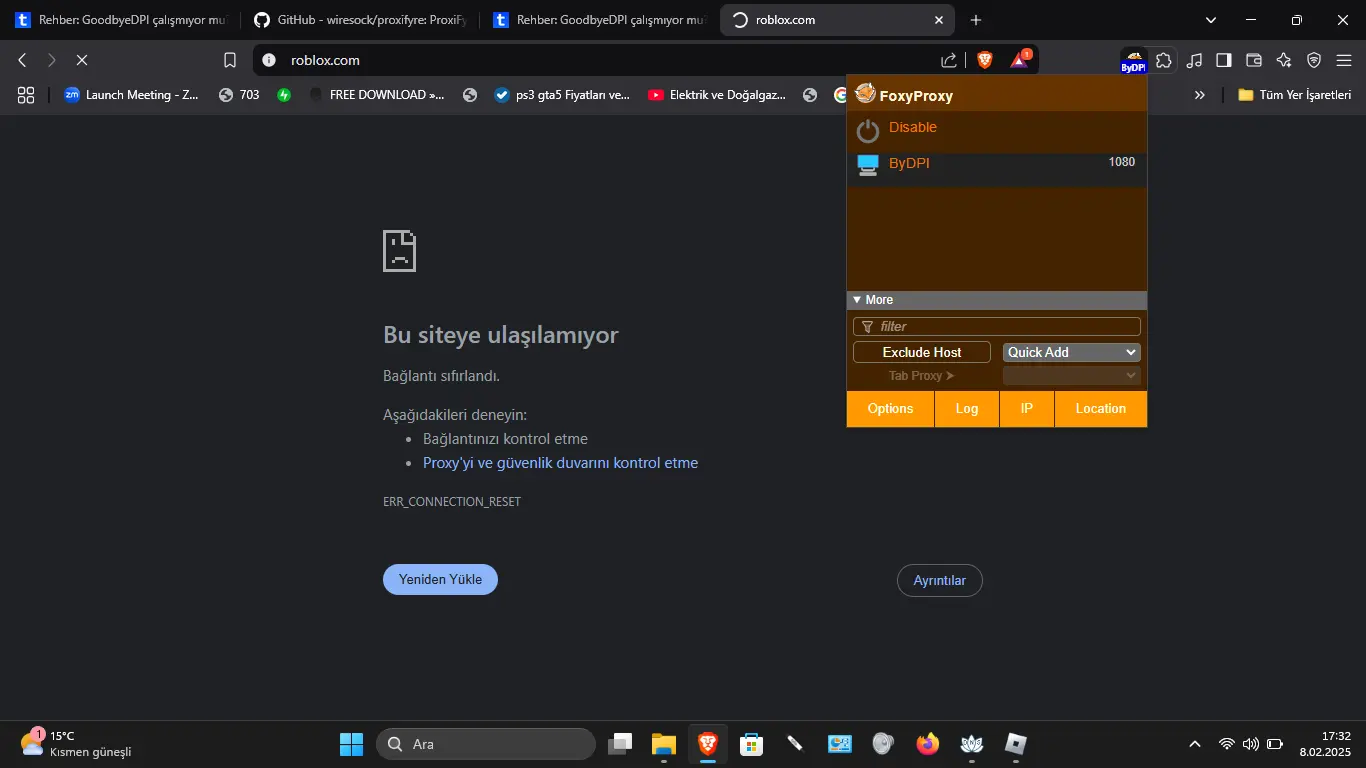1366x768 pixels.
Task: Click the roblox.com address bar
Action: coord(600,60)
